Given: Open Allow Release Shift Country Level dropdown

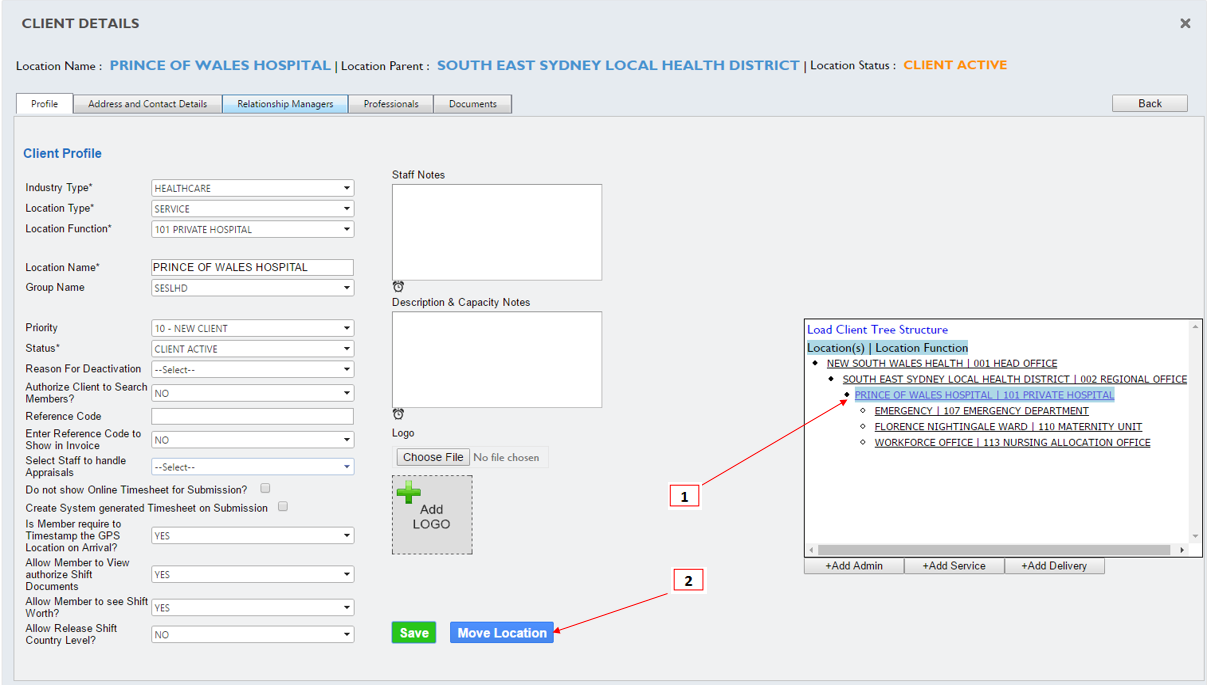Looking at the screenshot, I should click(253, 634).
